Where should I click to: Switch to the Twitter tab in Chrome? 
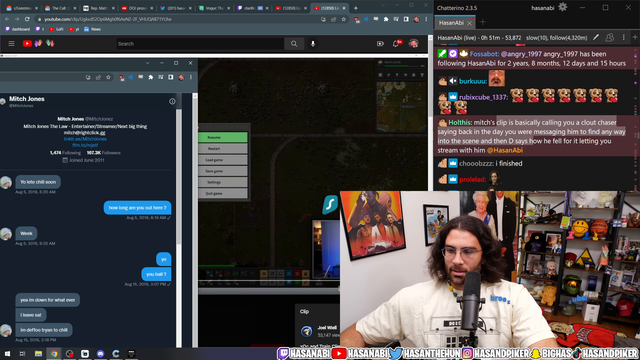pos(175,8)
